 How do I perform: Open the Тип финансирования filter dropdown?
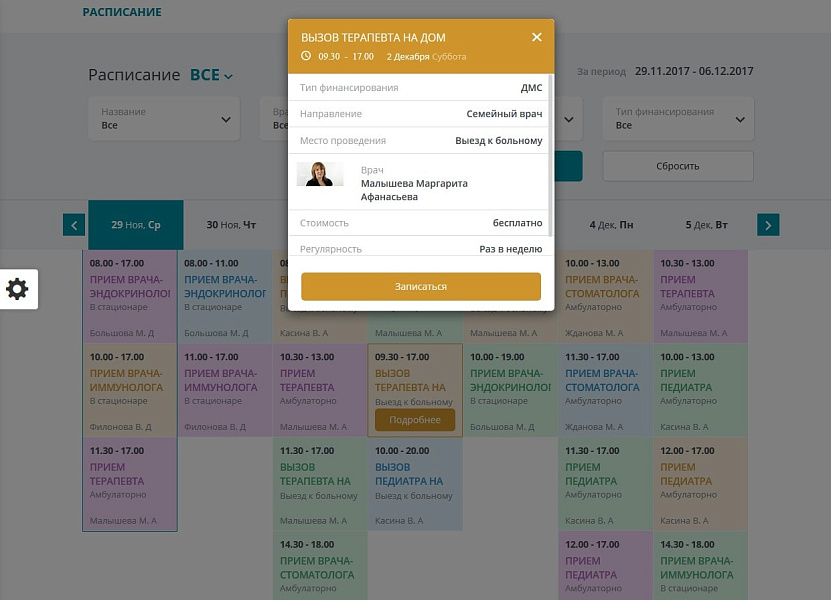(678, 119)
